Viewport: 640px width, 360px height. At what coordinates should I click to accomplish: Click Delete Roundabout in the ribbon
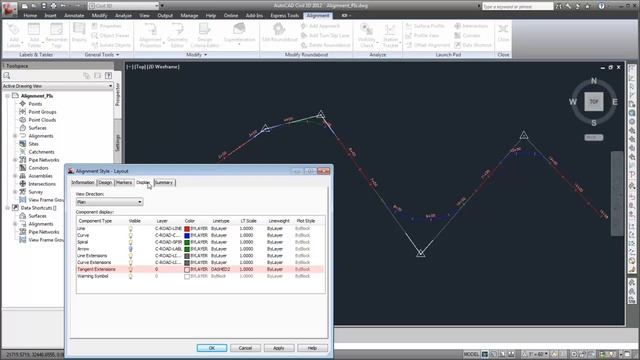(325, 45)
